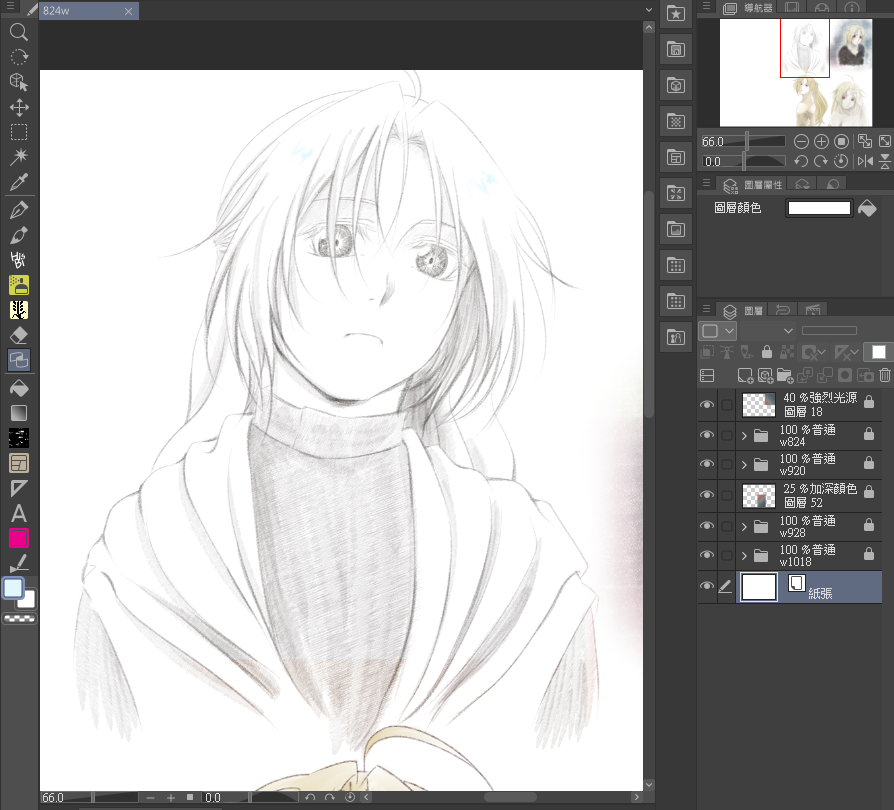894x810 pixels.
Task: Expand the w920 layer folder
Action: (x=744, y=465)
